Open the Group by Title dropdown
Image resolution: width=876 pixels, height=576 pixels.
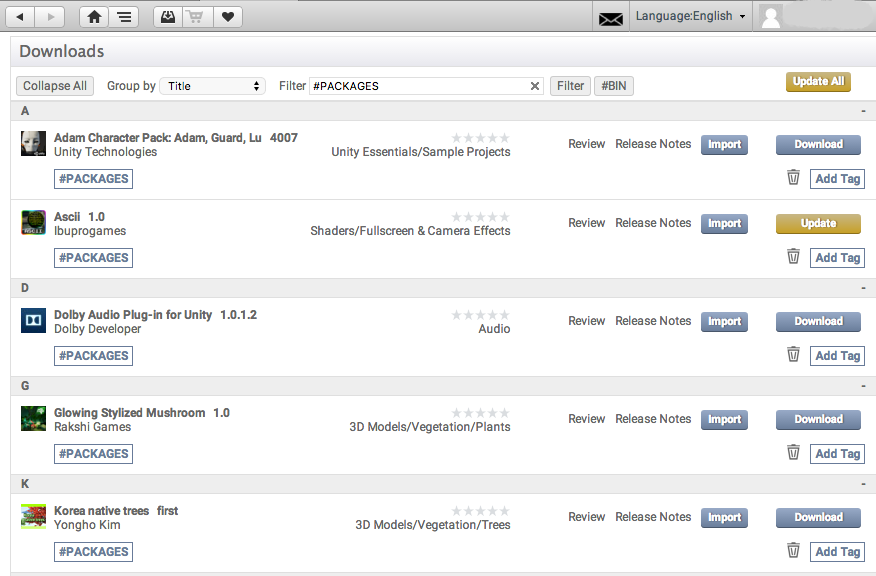(x=212, y=86)
